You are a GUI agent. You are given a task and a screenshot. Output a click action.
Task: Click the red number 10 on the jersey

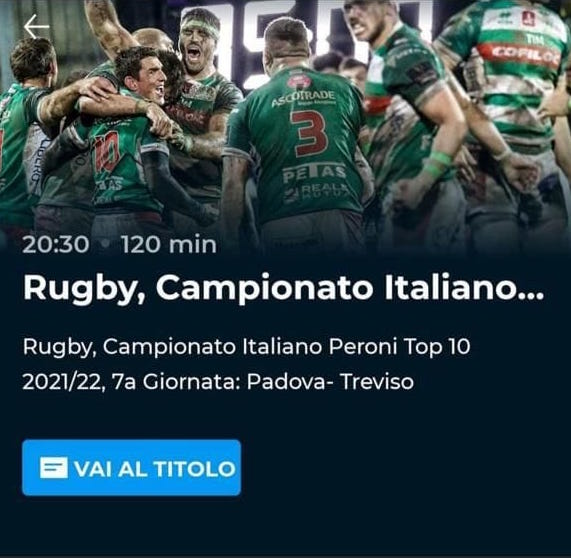tap(106, 152)
